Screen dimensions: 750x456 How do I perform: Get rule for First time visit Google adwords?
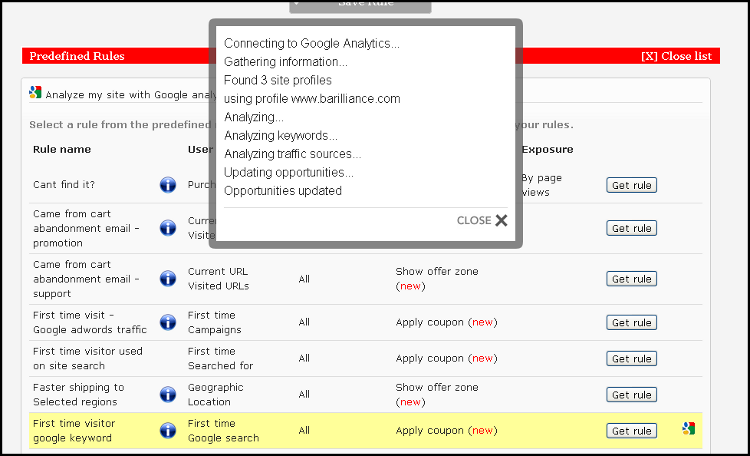coord(631,323)
